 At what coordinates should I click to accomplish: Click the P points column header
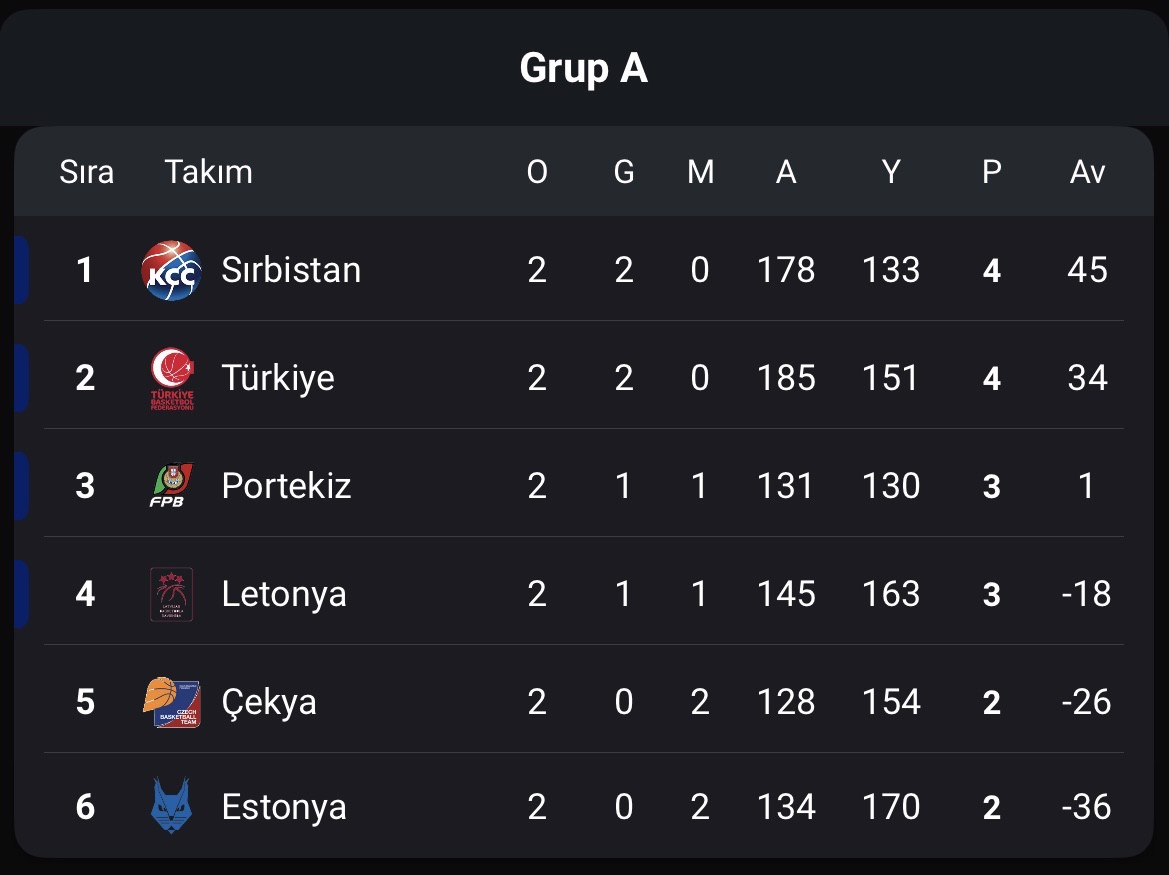click(x=992, y=172)
